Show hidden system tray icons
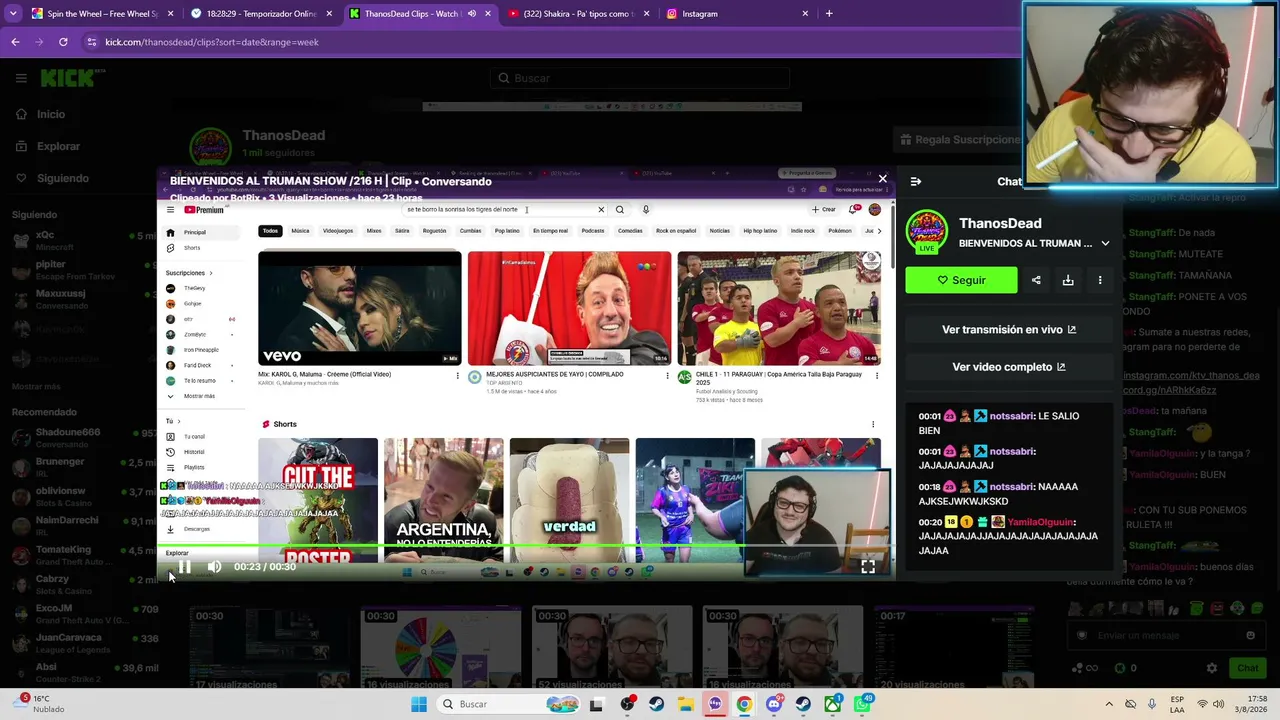 tap(1109, 704)
